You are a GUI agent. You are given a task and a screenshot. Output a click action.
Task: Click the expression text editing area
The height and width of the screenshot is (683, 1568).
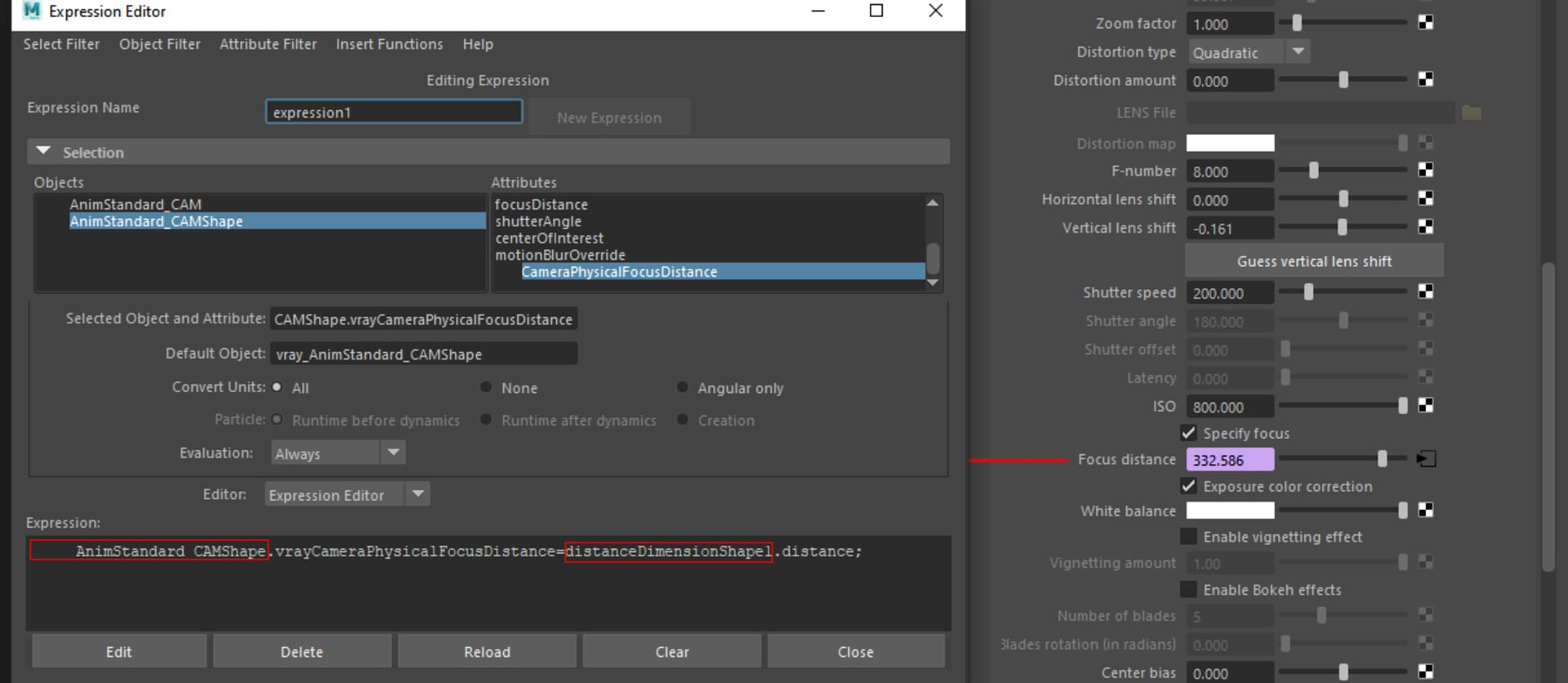coord(488,583)
